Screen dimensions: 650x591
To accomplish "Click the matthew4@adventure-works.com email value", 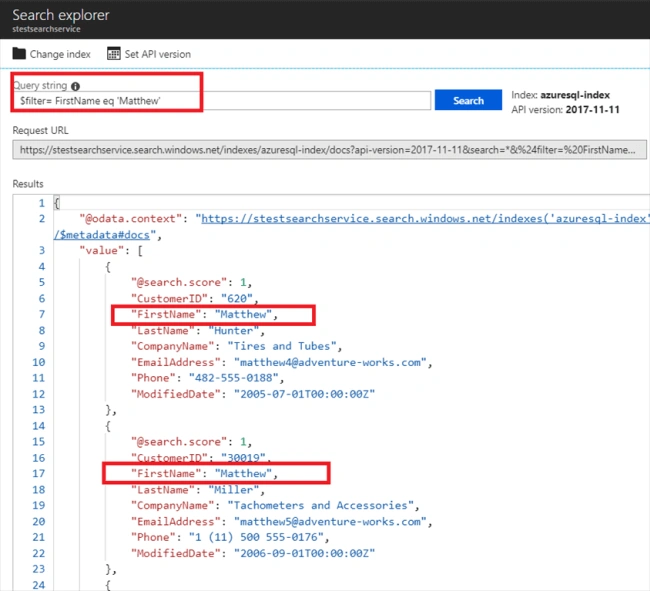I will [330, 362].
